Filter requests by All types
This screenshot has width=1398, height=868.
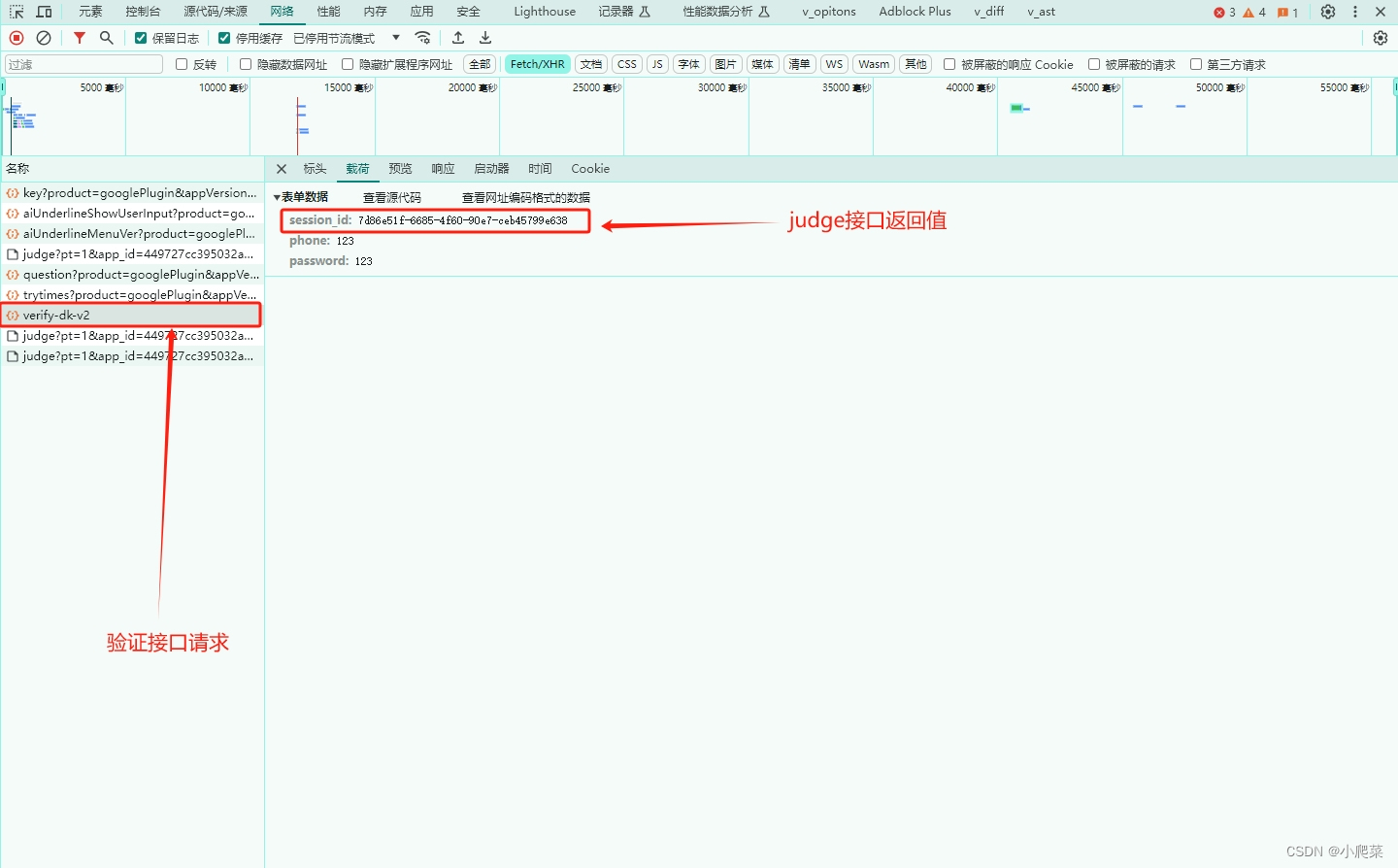pyautogui.click(x=480, y=64)
